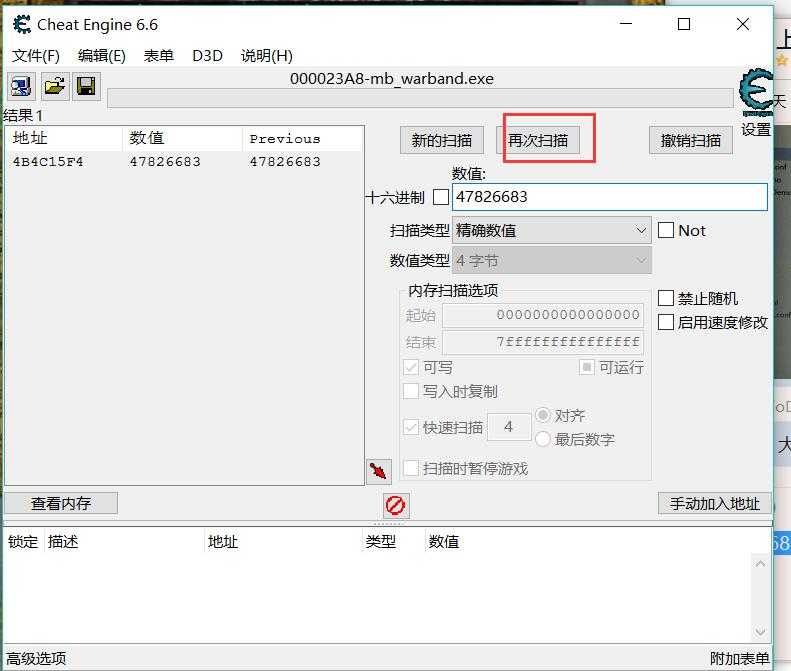Open the 表单 menu

(x=158, y=55)
